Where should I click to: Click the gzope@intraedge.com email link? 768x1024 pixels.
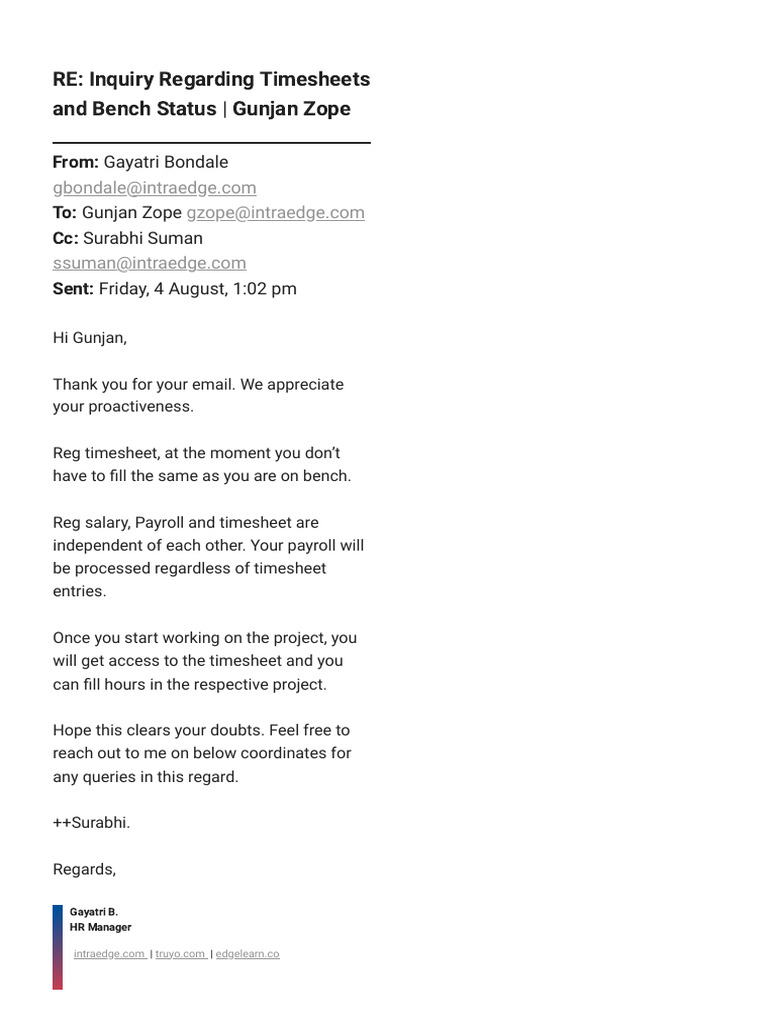tap(275, 212)
